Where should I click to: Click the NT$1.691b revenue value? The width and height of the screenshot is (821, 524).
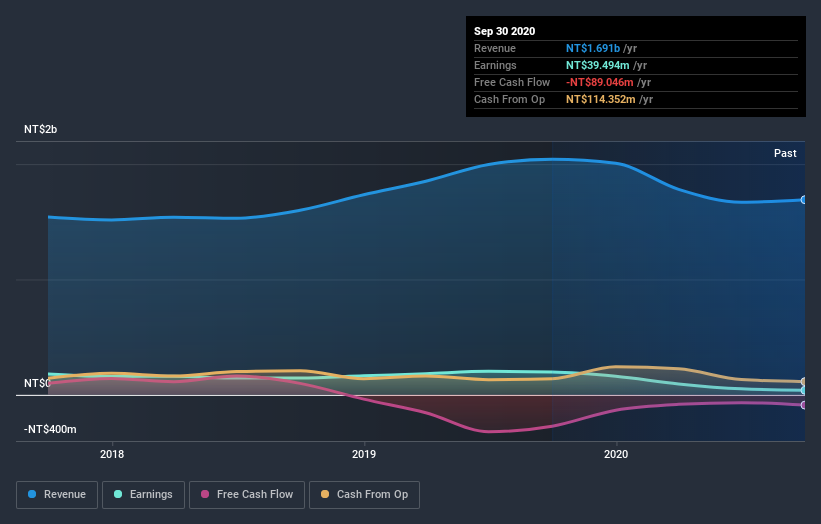point(593,48)
